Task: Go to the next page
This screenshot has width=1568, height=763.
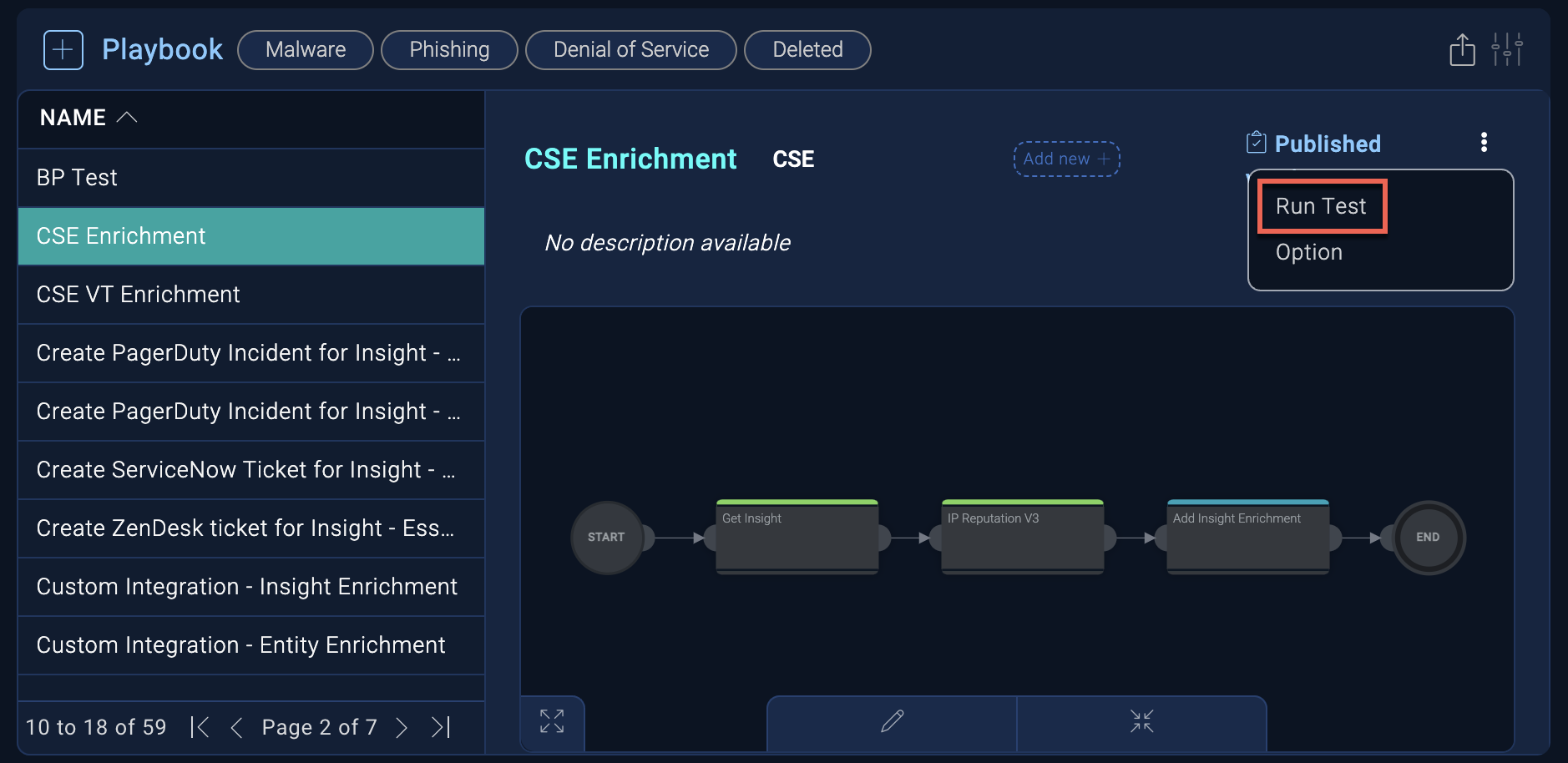Action: coord(402,727)
